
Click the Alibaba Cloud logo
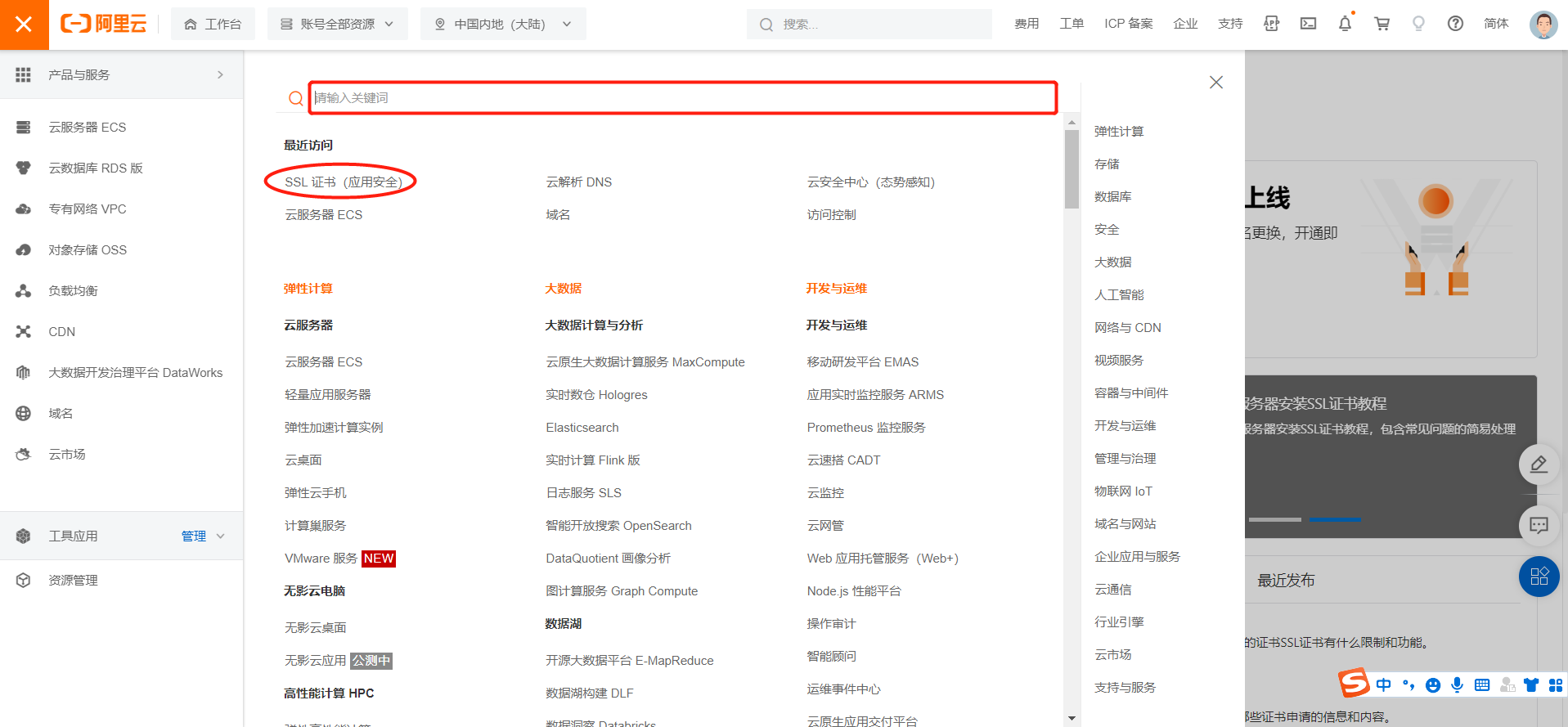tap(103, 24)
